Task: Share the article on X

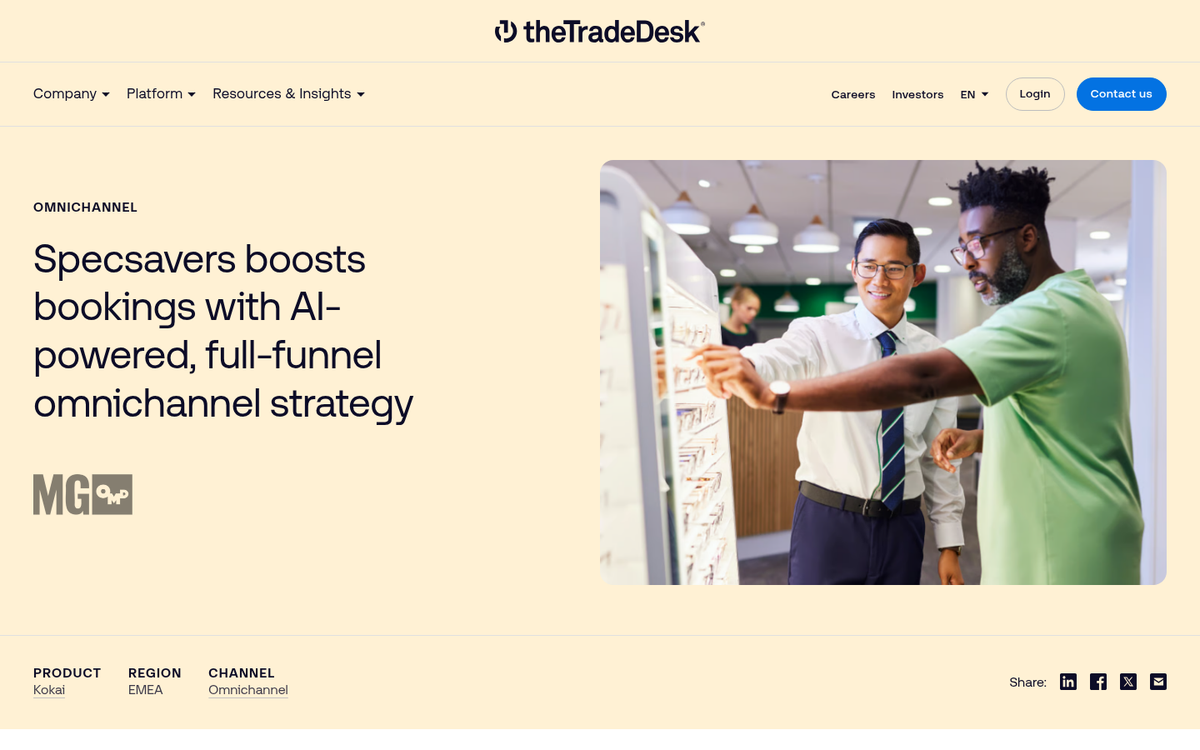Action: point(1128,681)
